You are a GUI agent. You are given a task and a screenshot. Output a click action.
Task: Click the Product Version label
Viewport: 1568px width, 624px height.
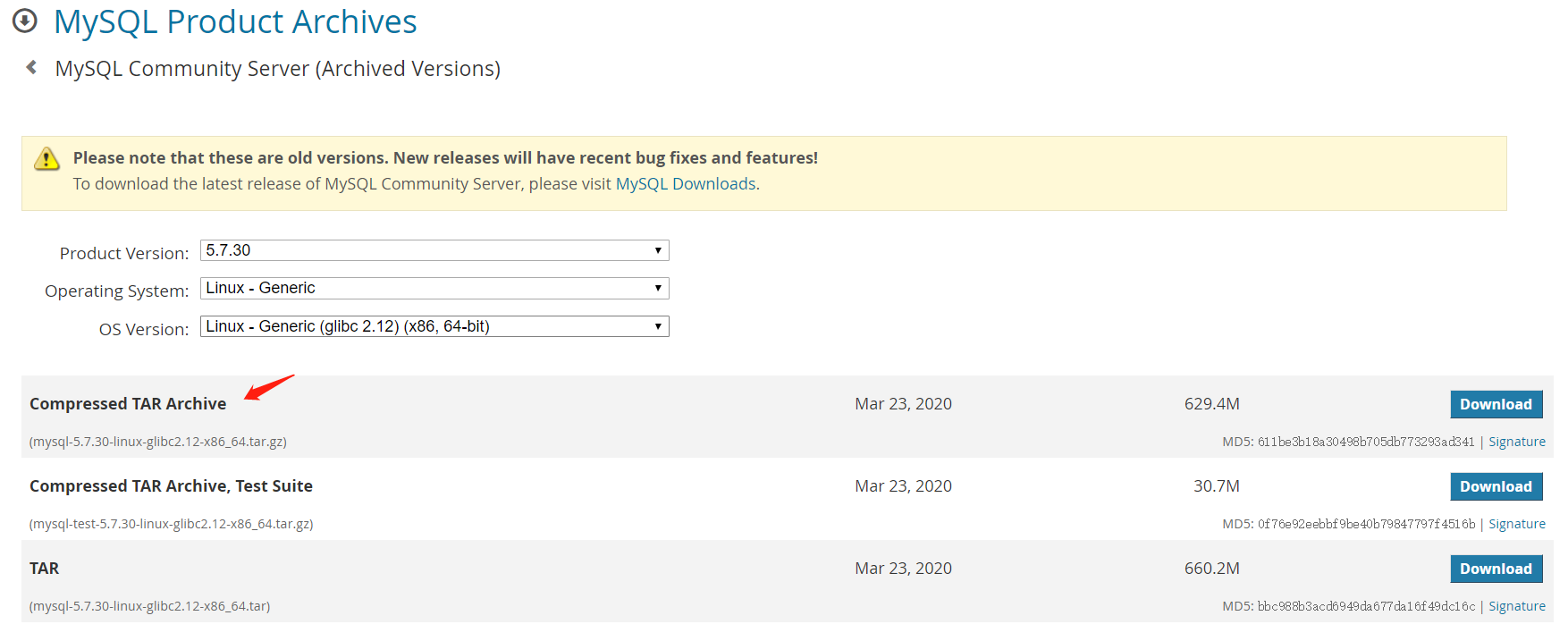click(x=124, y=253)
